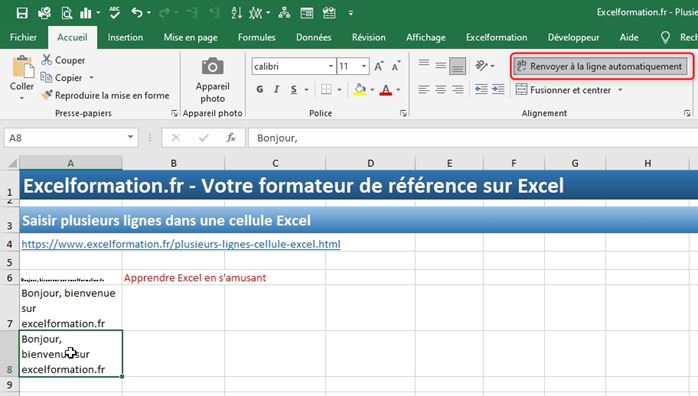
Task: Expand the Coller paste options arrow
Action: [x=22, y=97]
